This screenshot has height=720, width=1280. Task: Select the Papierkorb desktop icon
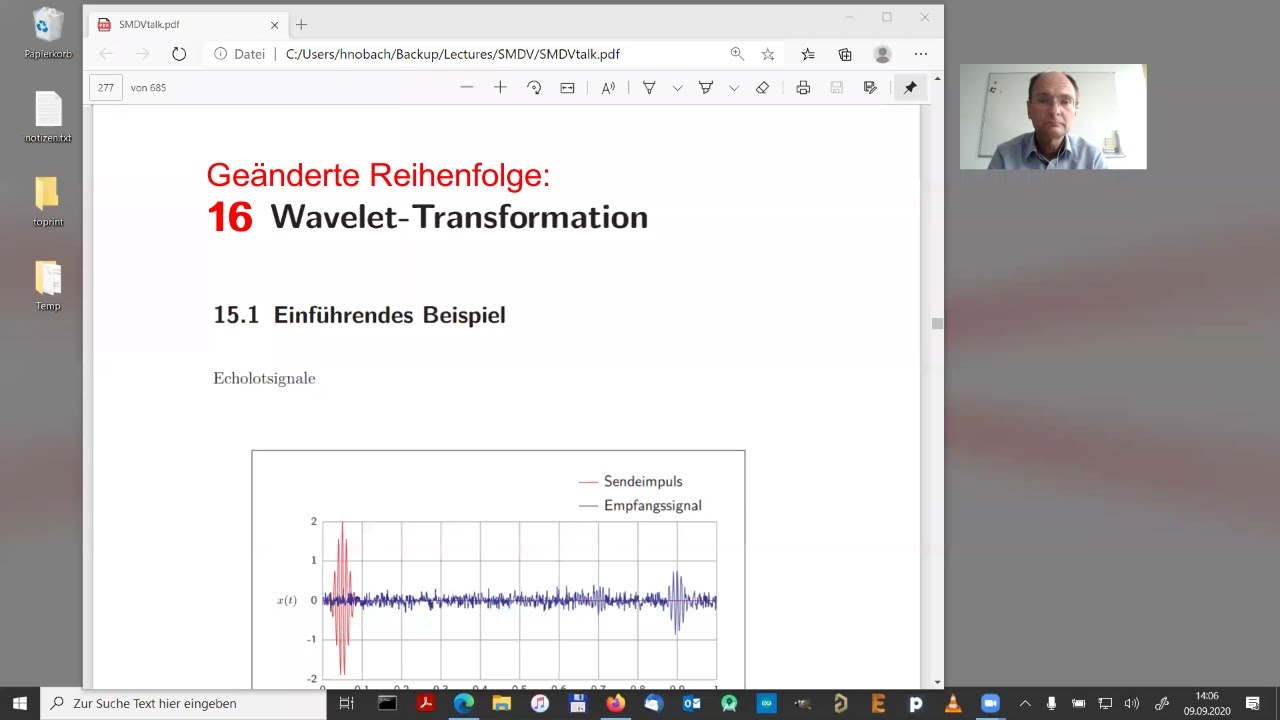(48, 33)
